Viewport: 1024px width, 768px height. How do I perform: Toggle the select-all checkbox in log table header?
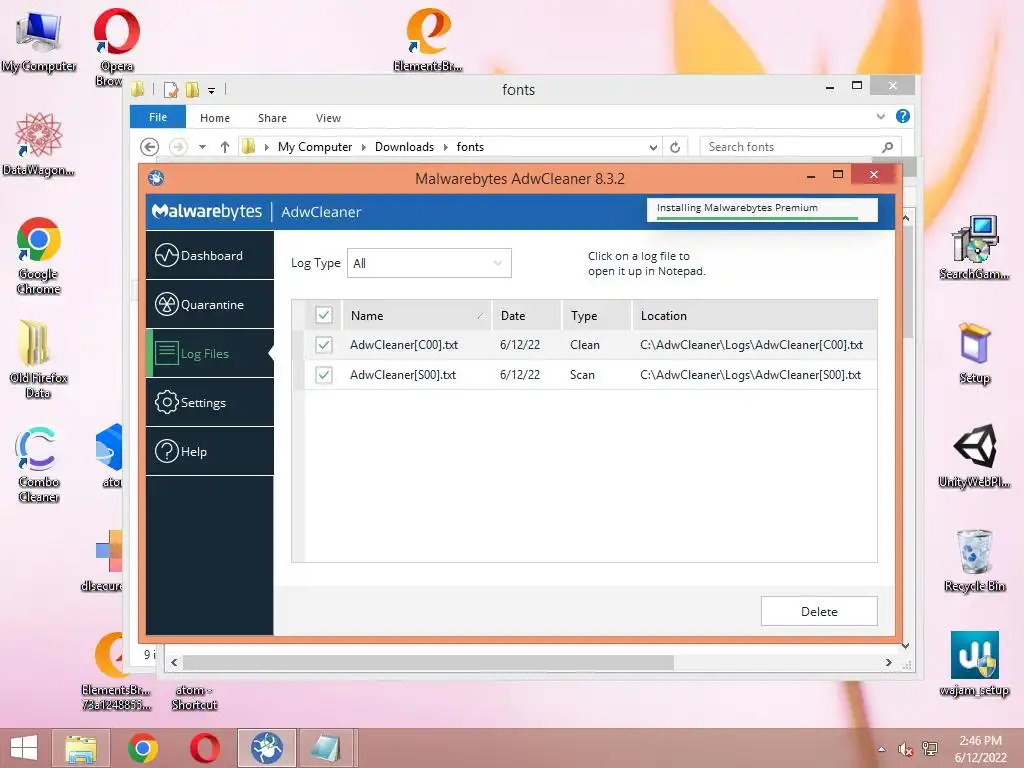[323, 315]
